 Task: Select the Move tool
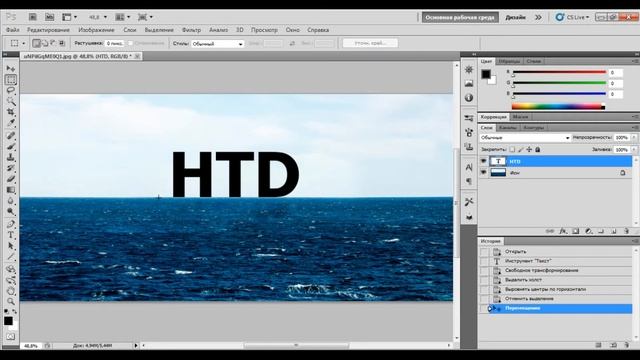coord(11,69)
